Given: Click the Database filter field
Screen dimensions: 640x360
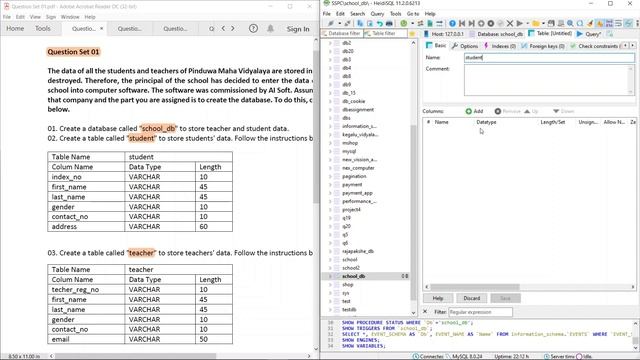Looking at the screenshot, I should pyautogui.click(x=342, y=33).
